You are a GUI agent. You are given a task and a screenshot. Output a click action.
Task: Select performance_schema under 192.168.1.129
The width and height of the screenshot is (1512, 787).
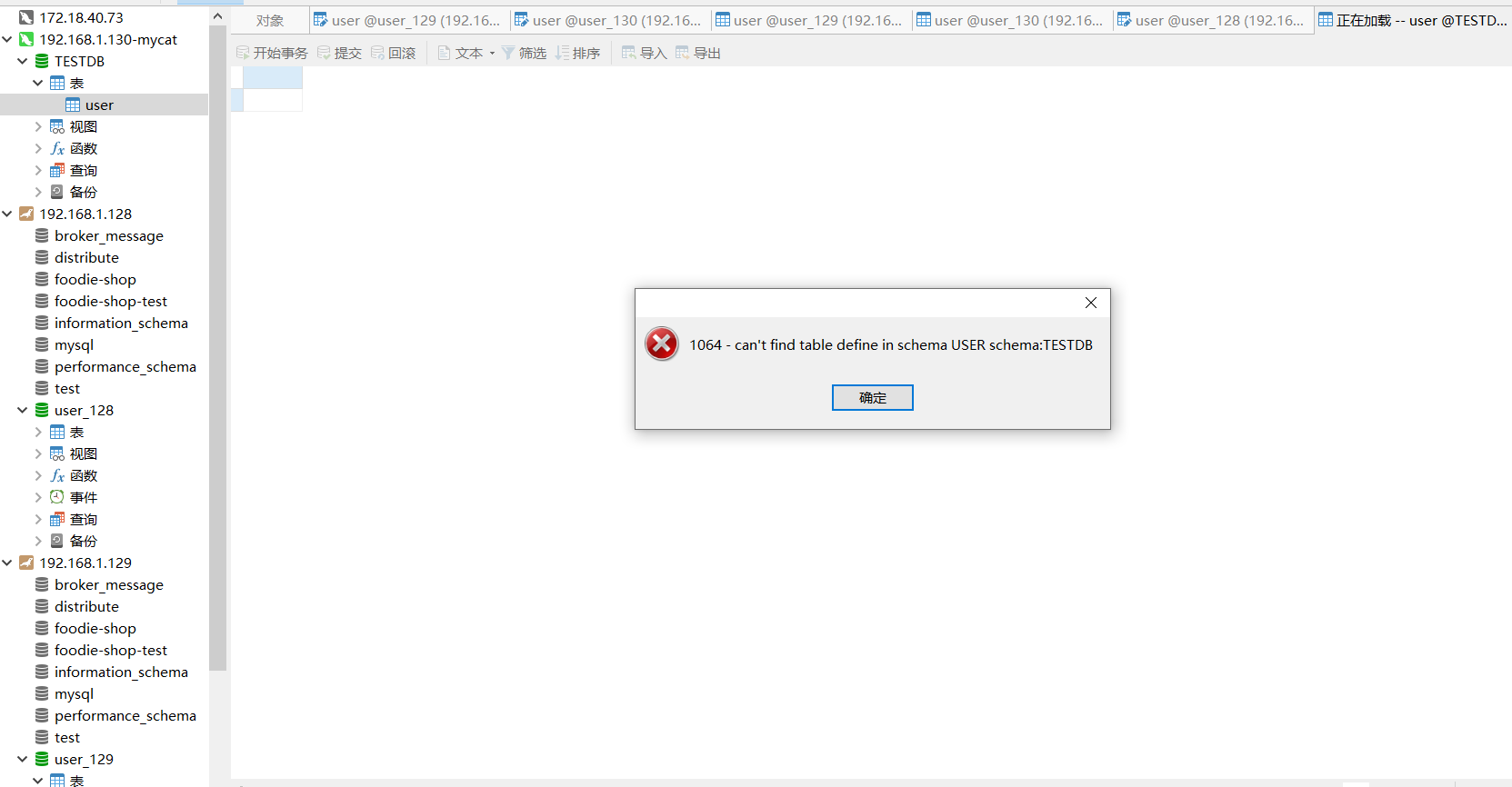125,715
